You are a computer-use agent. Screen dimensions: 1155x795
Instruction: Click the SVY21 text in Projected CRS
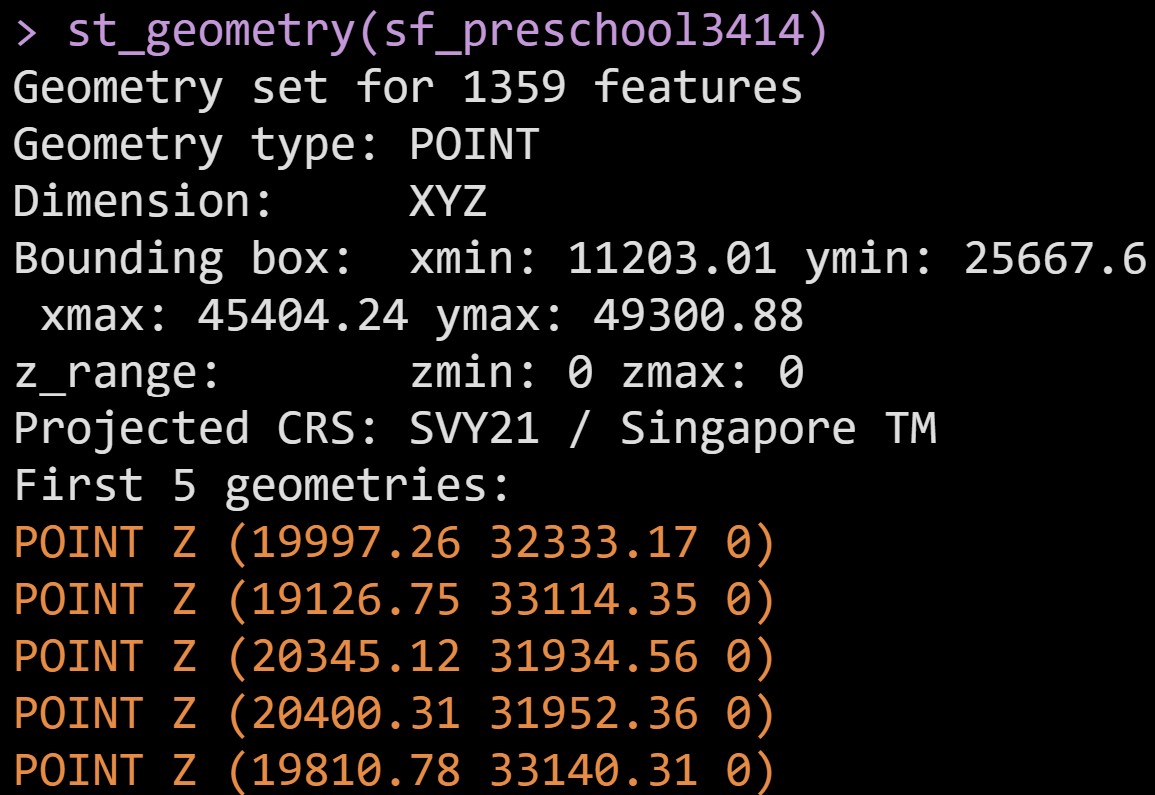point(474,429)
